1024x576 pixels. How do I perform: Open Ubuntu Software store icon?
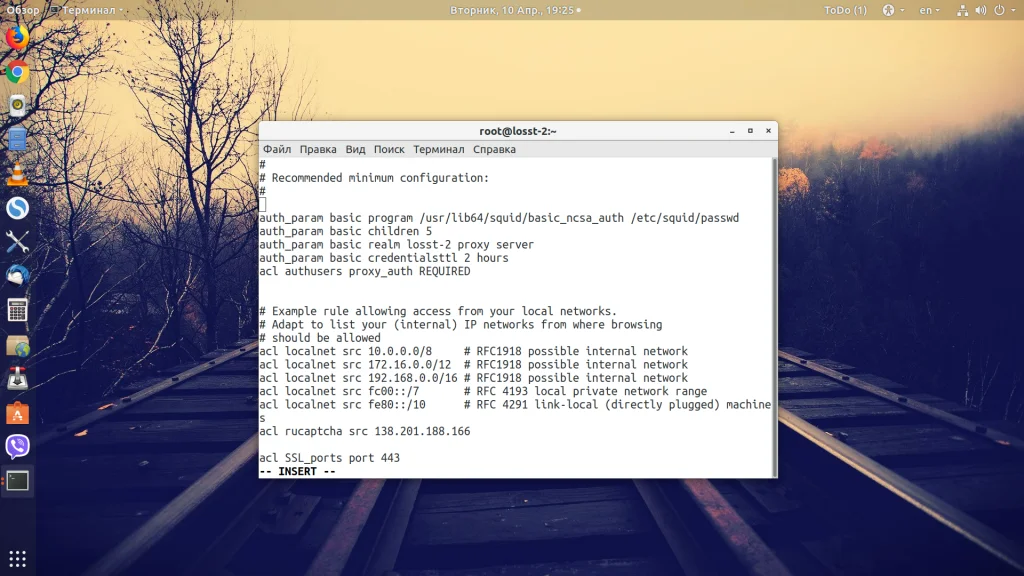coord(18,413)
